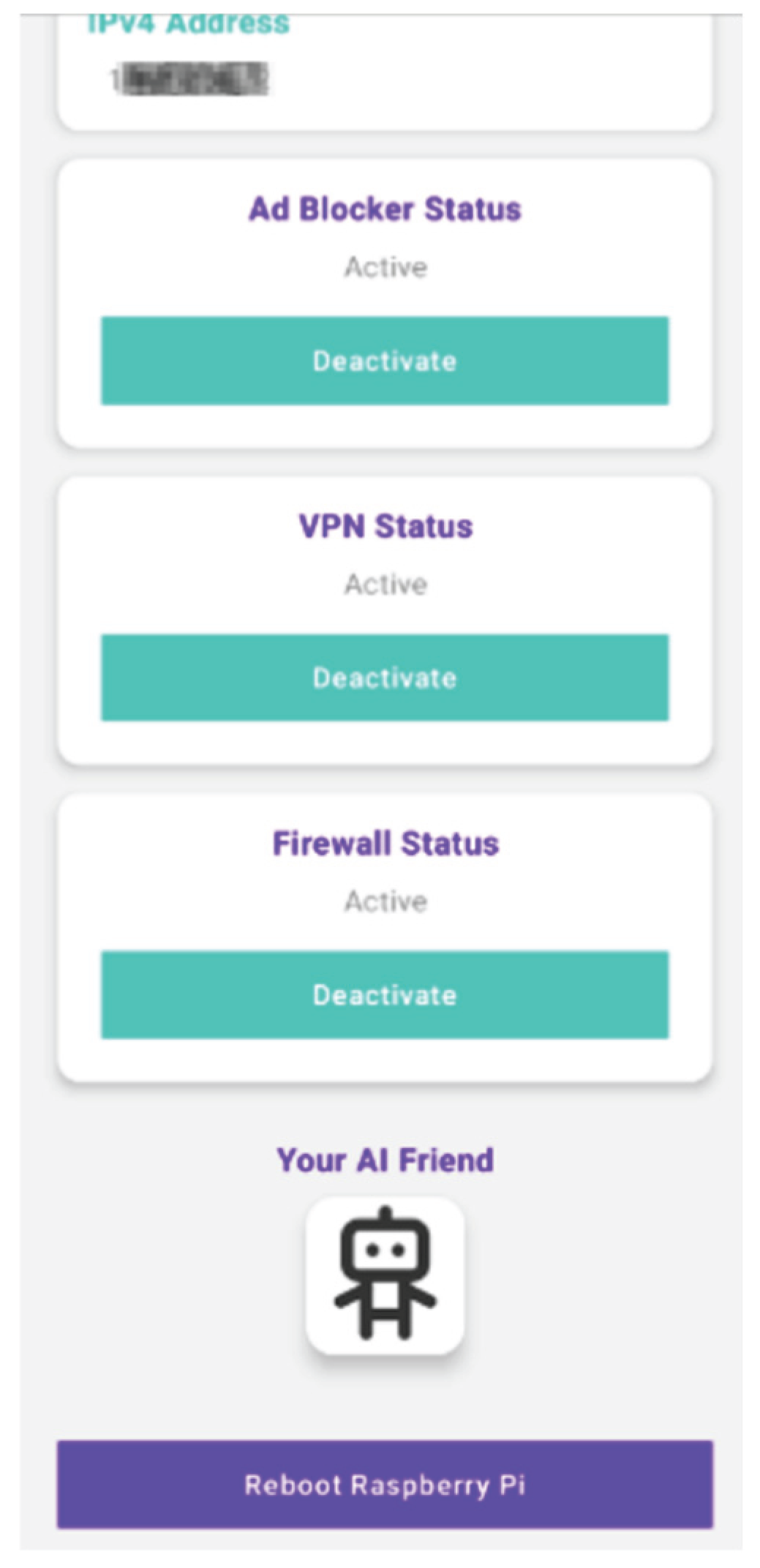Tap white space left of VPN Status title

[x=176, y=527]
